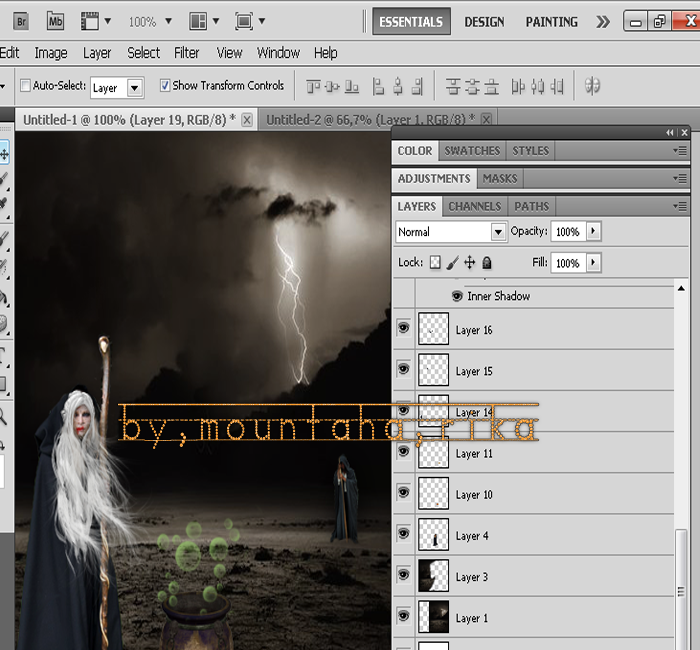Switch to the Paths tab

[x=531, y=206]
